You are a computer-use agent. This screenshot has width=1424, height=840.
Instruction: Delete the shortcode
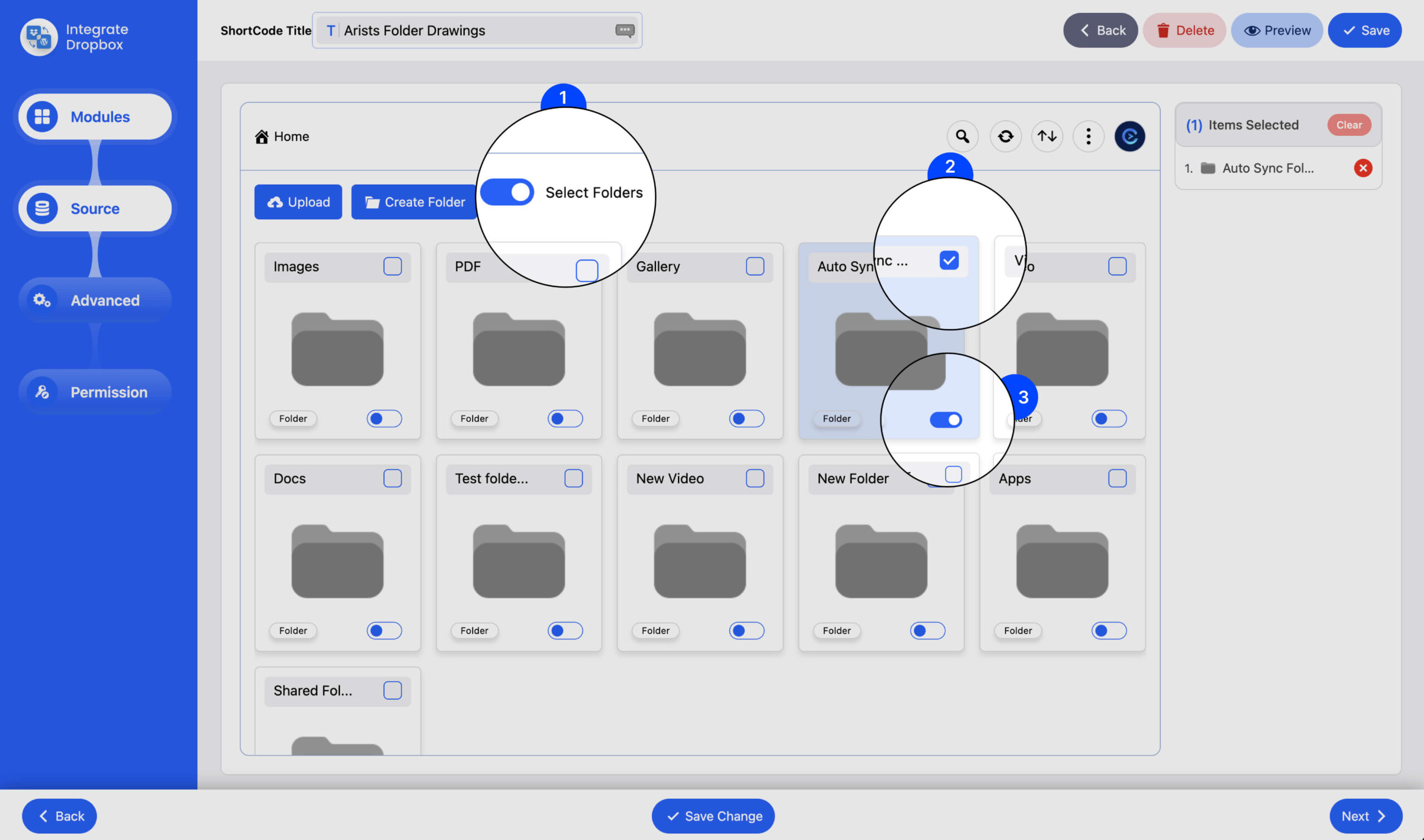pyautogui.click(x=1184, y=31)
